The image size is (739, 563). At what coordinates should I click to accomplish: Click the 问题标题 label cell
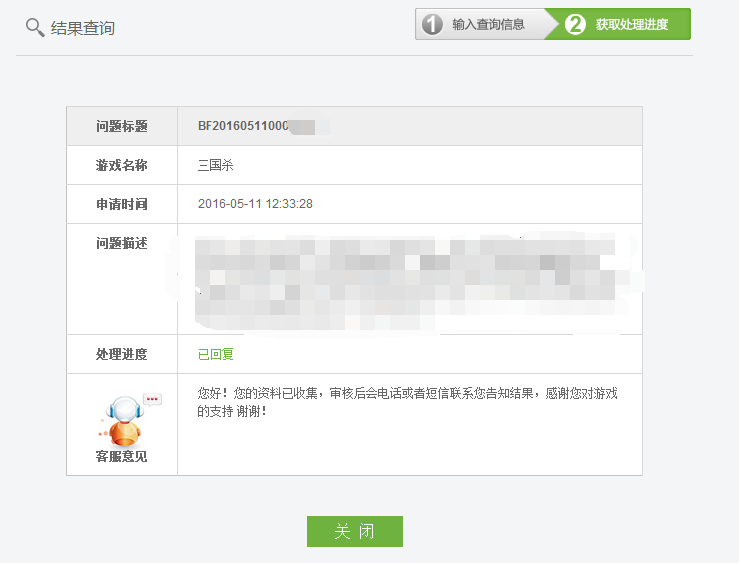(x=122, y=126)
